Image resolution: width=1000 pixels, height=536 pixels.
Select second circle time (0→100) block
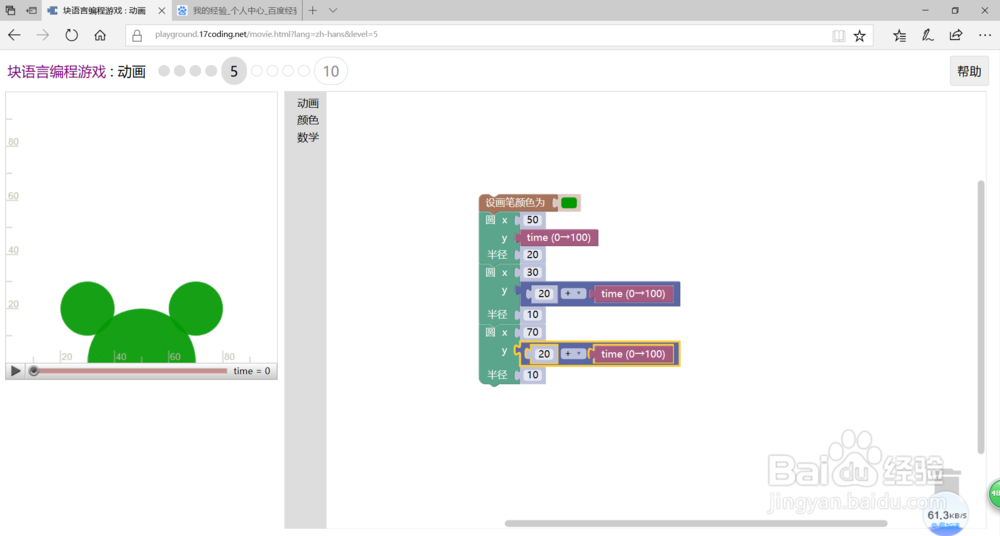coord(633,294)
